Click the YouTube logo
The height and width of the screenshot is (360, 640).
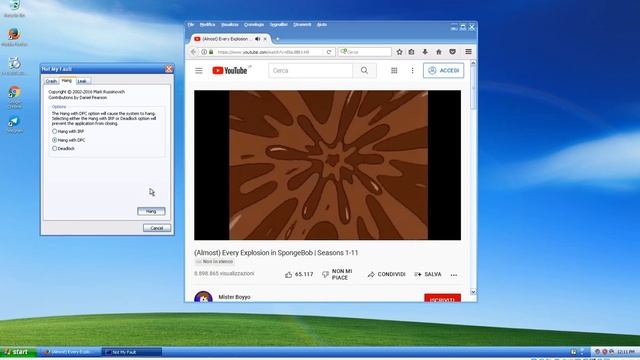point(230,71)
